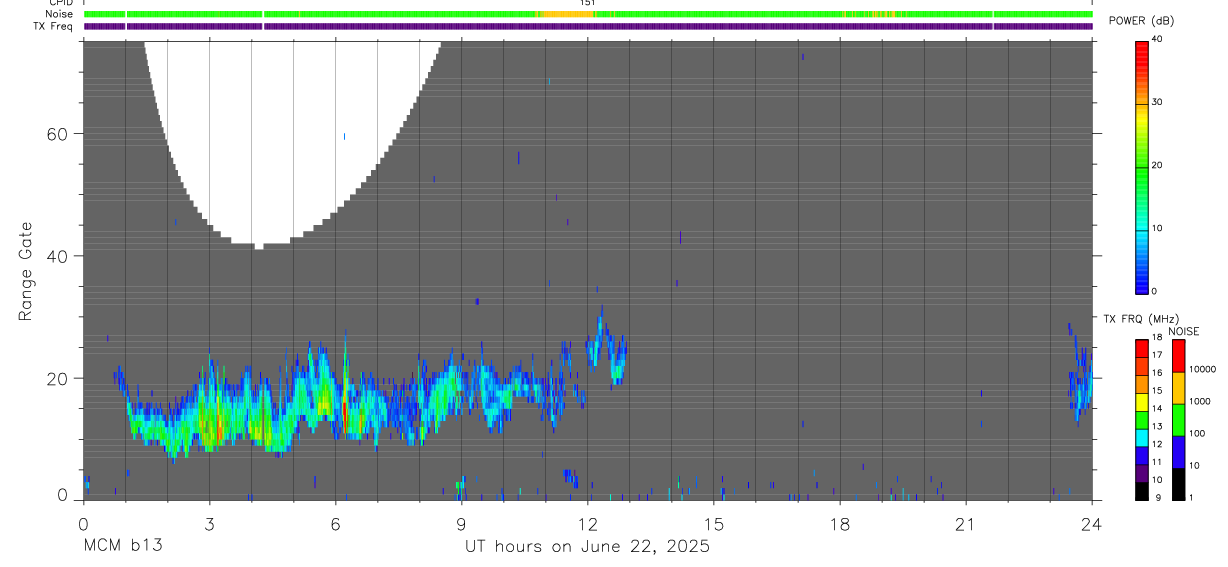Click the MCM b13 label
Image resolution: width=1228 pixels, height=567 pixels.
[x=123, y=547]
